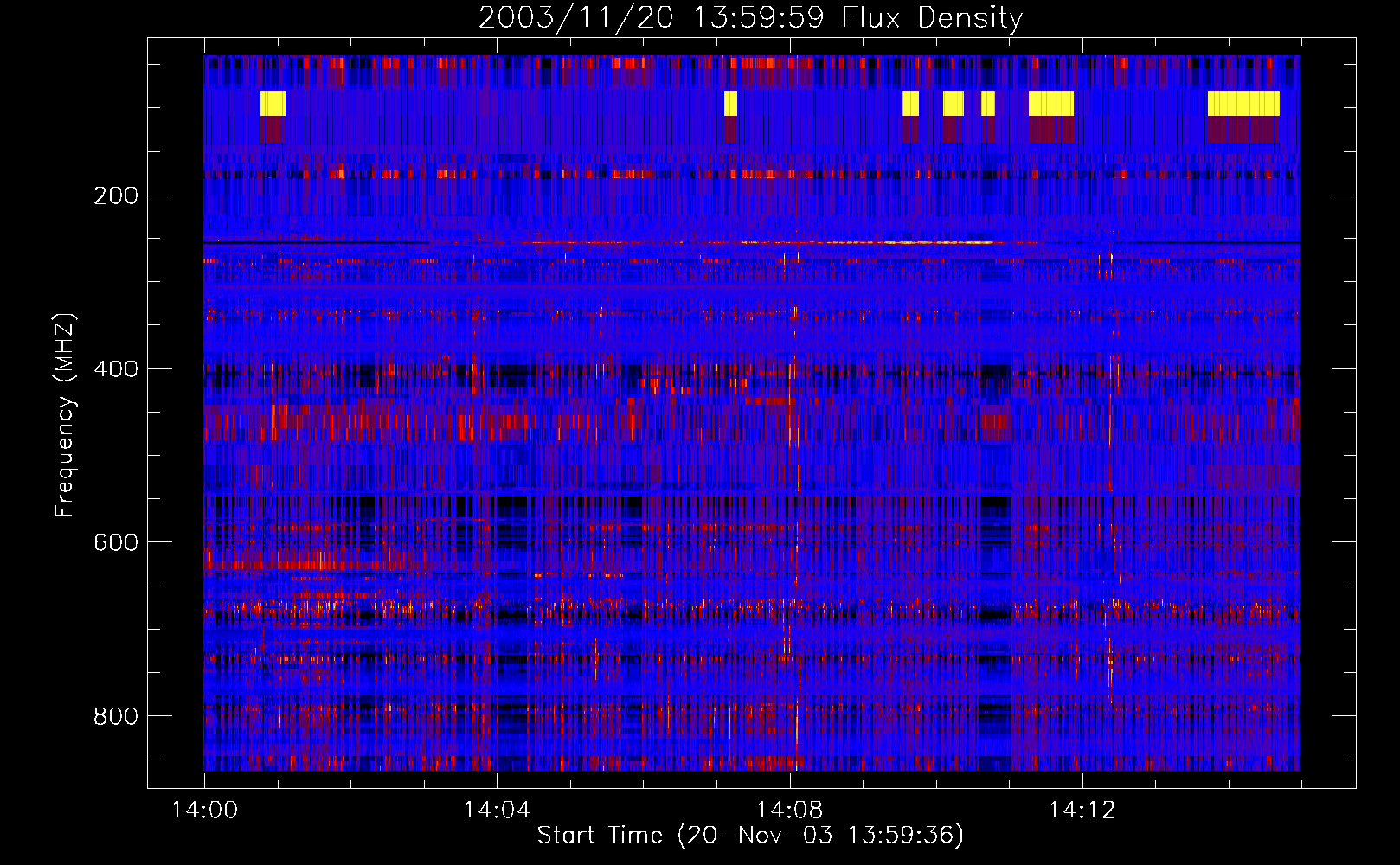1400x865 pixels.
Task: Click the 400 frequency tick label
Action: [x=116, y=369]
